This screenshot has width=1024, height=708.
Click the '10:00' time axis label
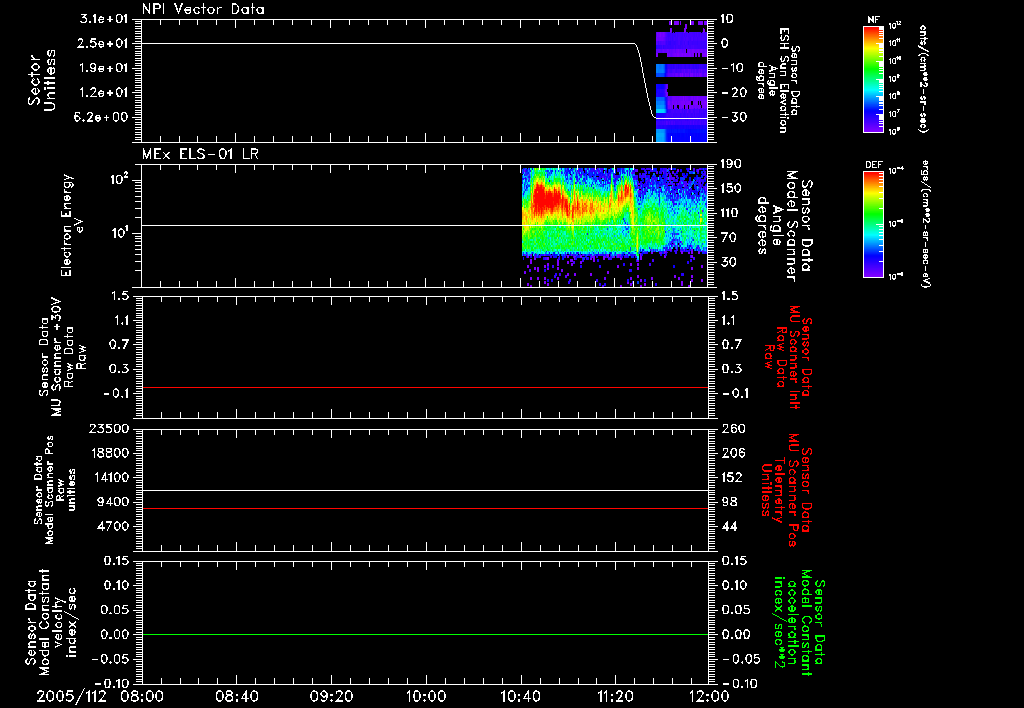(426, 696)
